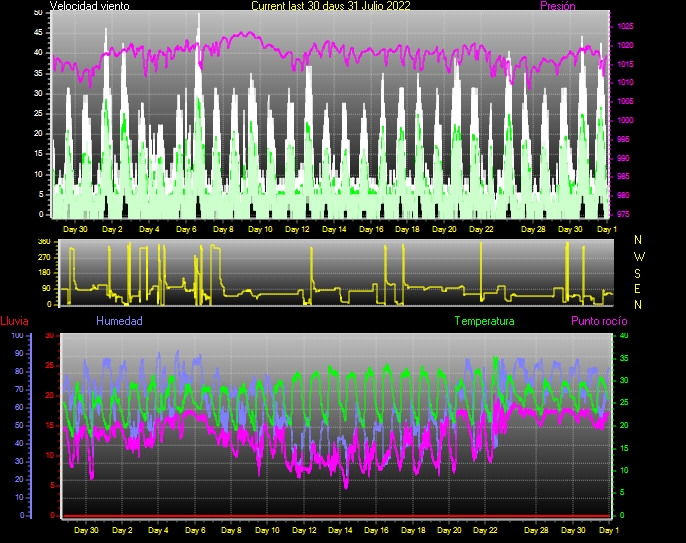Click the magenta 'Presión' label

tap(558, 6)
